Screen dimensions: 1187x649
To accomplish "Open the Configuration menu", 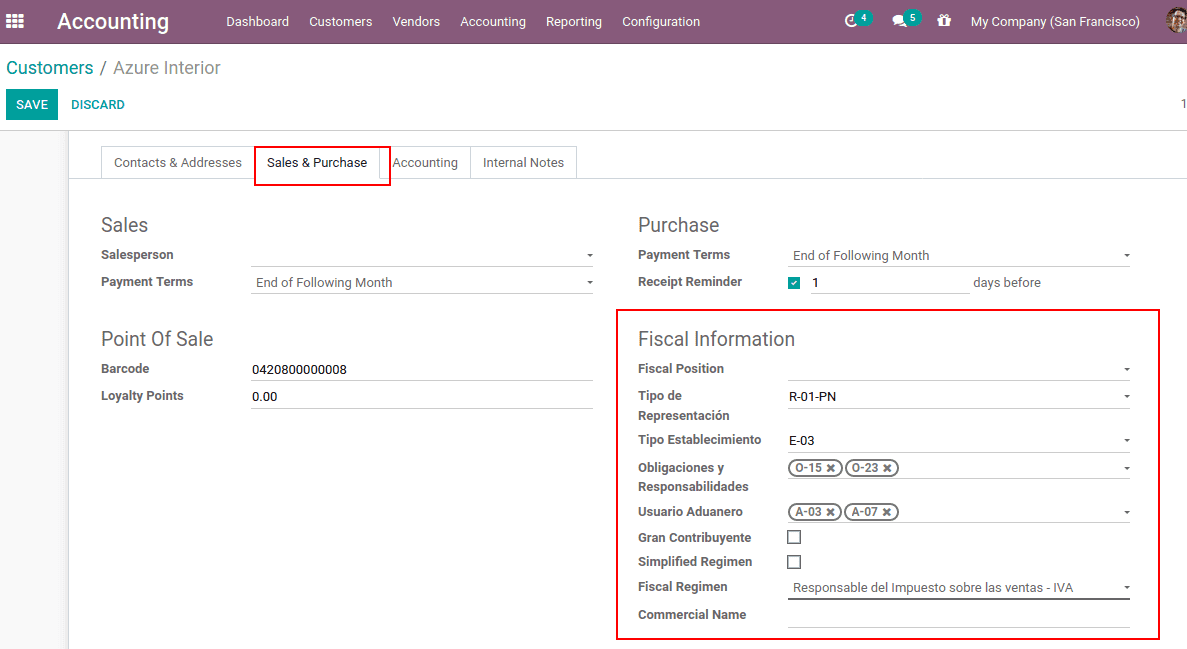I will pyautogui.click(x=661, y=21).
